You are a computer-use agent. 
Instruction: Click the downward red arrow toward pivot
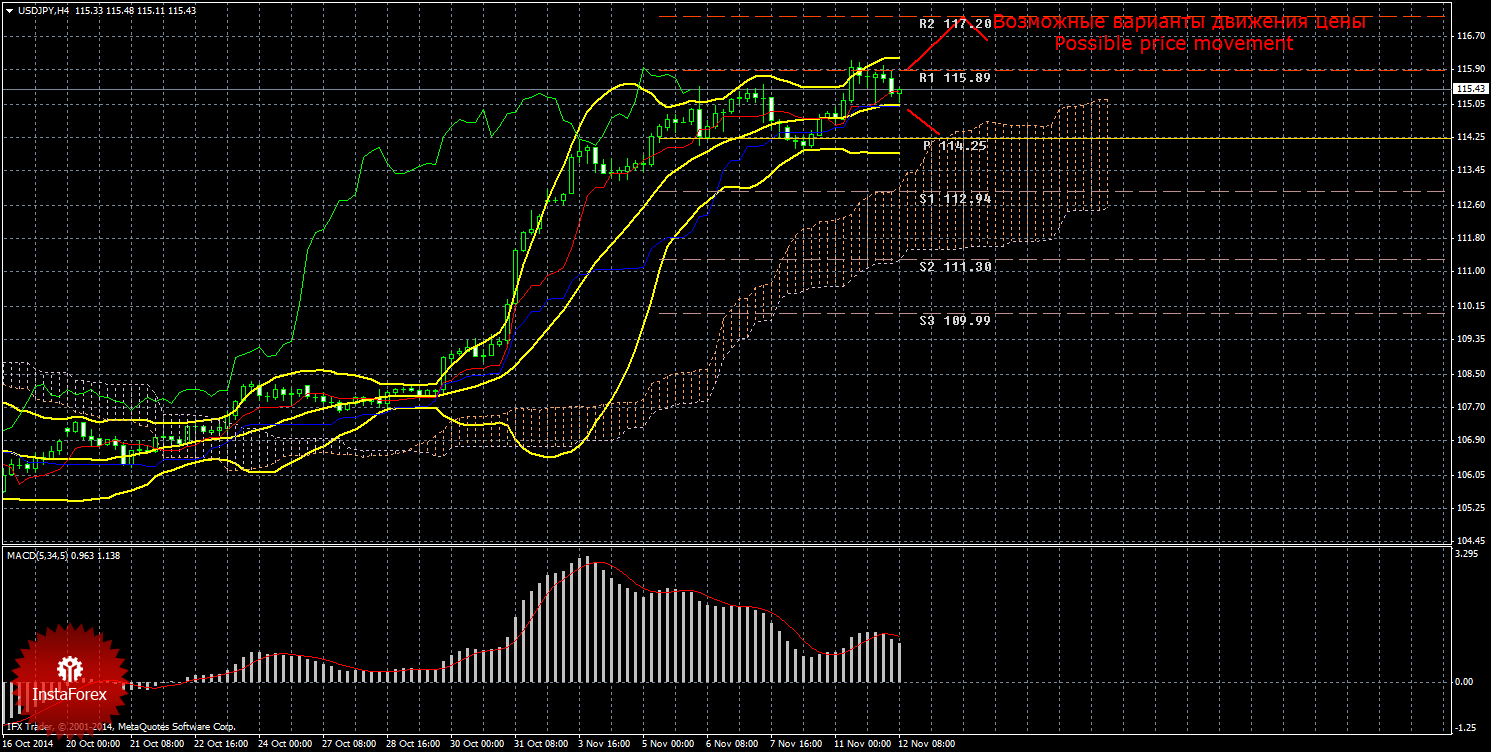[x=923, y=120]
